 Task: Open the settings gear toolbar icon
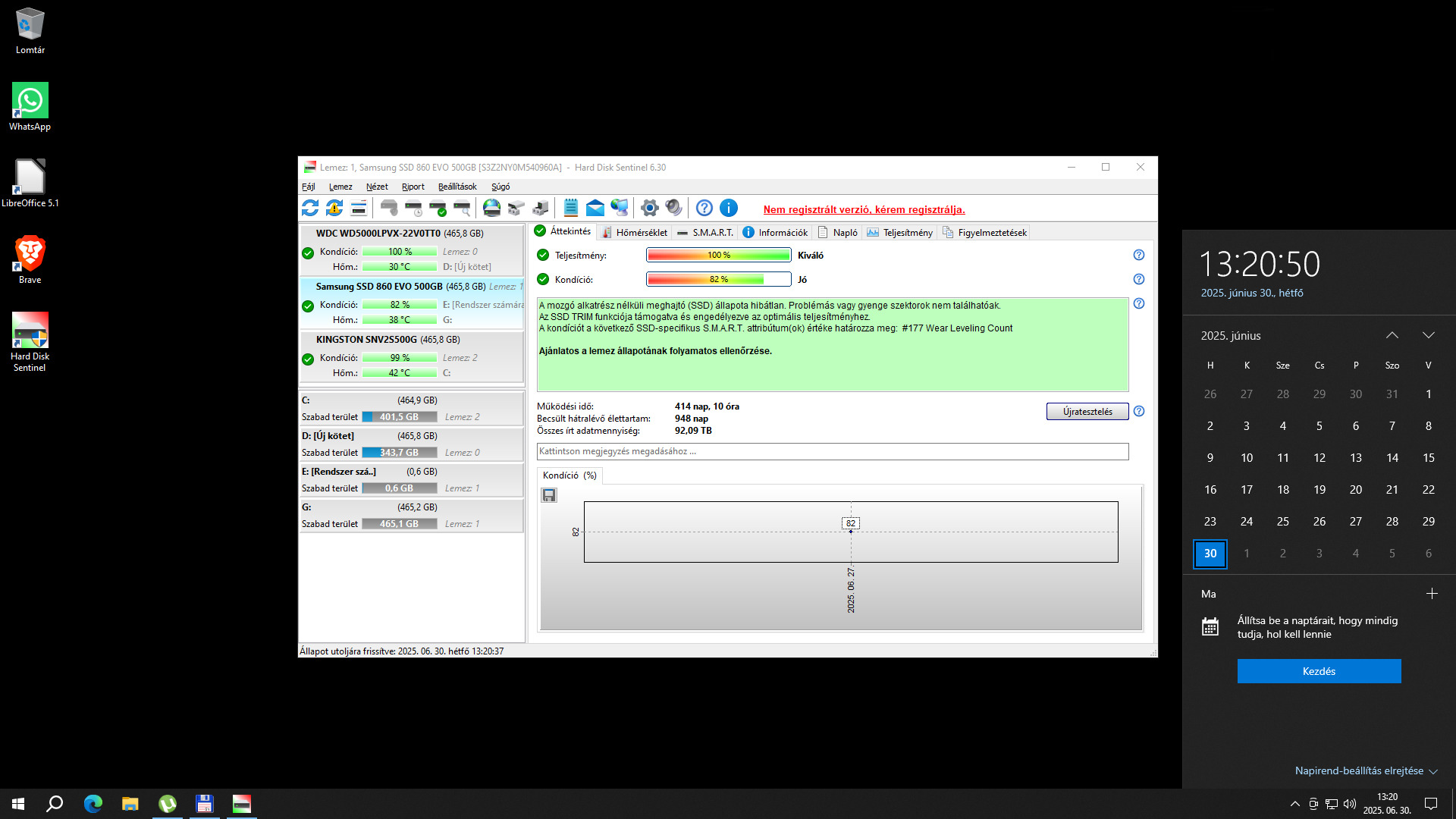pos(649,208)
